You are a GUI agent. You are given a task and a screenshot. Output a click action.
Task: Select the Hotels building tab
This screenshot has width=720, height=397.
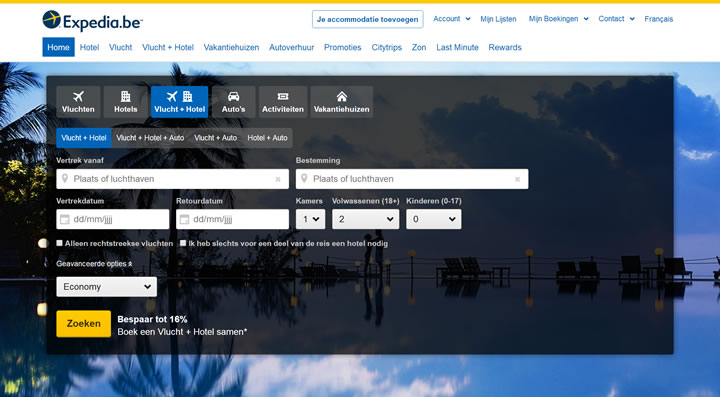(125, 102)
